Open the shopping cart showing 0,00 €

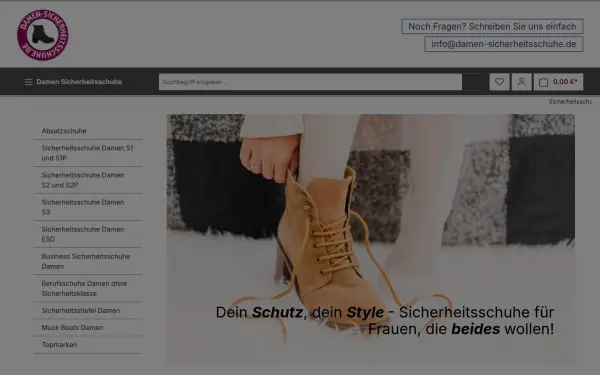point(558,82)
